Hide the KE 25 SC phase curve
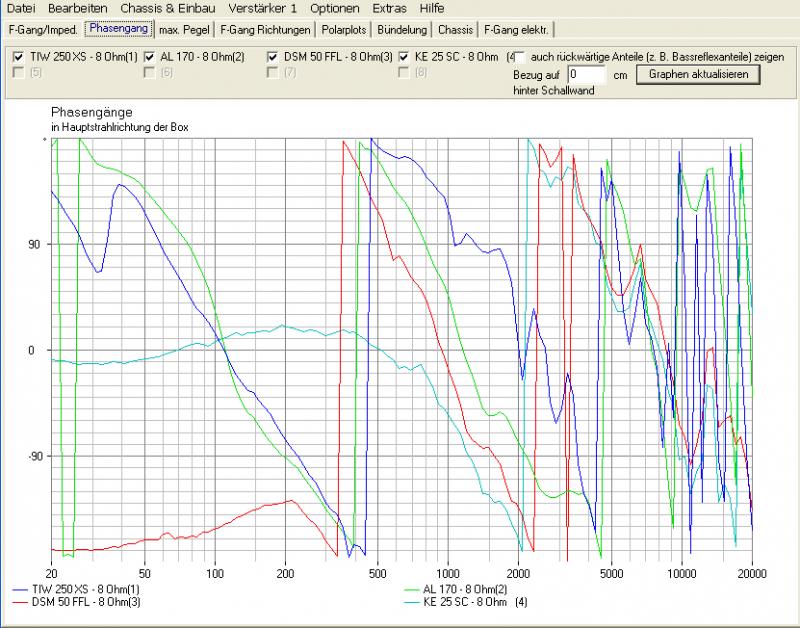This screenshot has width=800, height=628. tap(405, 57)
